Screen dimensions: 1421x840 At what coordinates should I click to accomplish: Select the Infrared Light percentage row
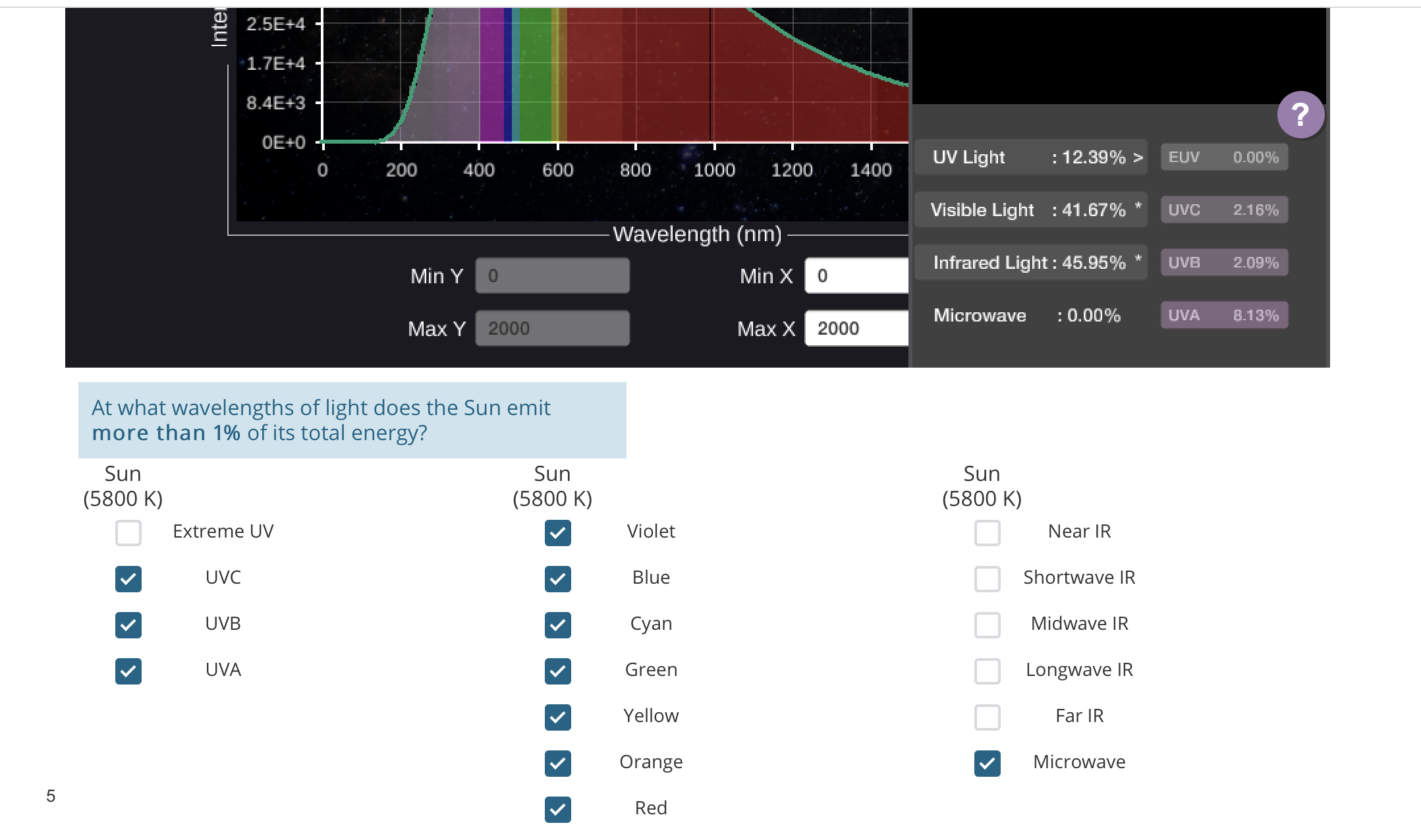[x=1030, y=263]
